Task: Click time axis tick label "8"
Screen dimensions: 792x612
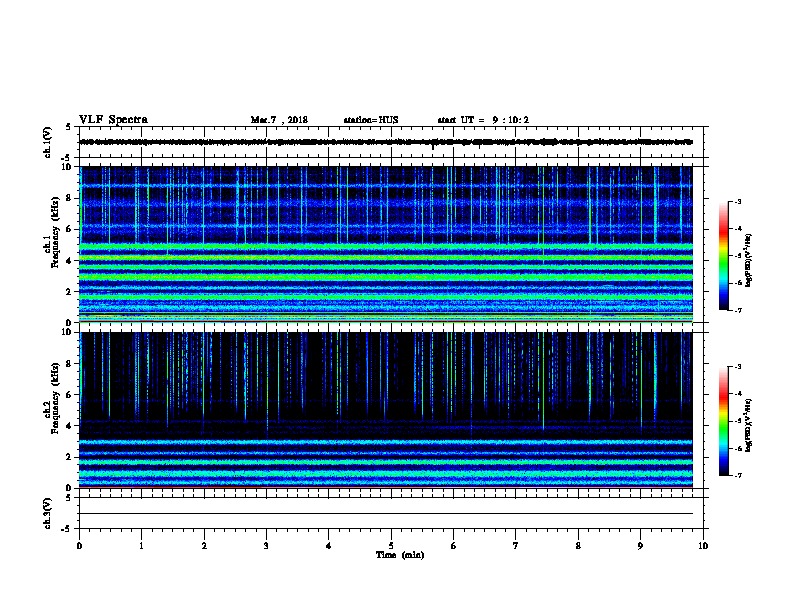Action: click(x=578, y=545)
